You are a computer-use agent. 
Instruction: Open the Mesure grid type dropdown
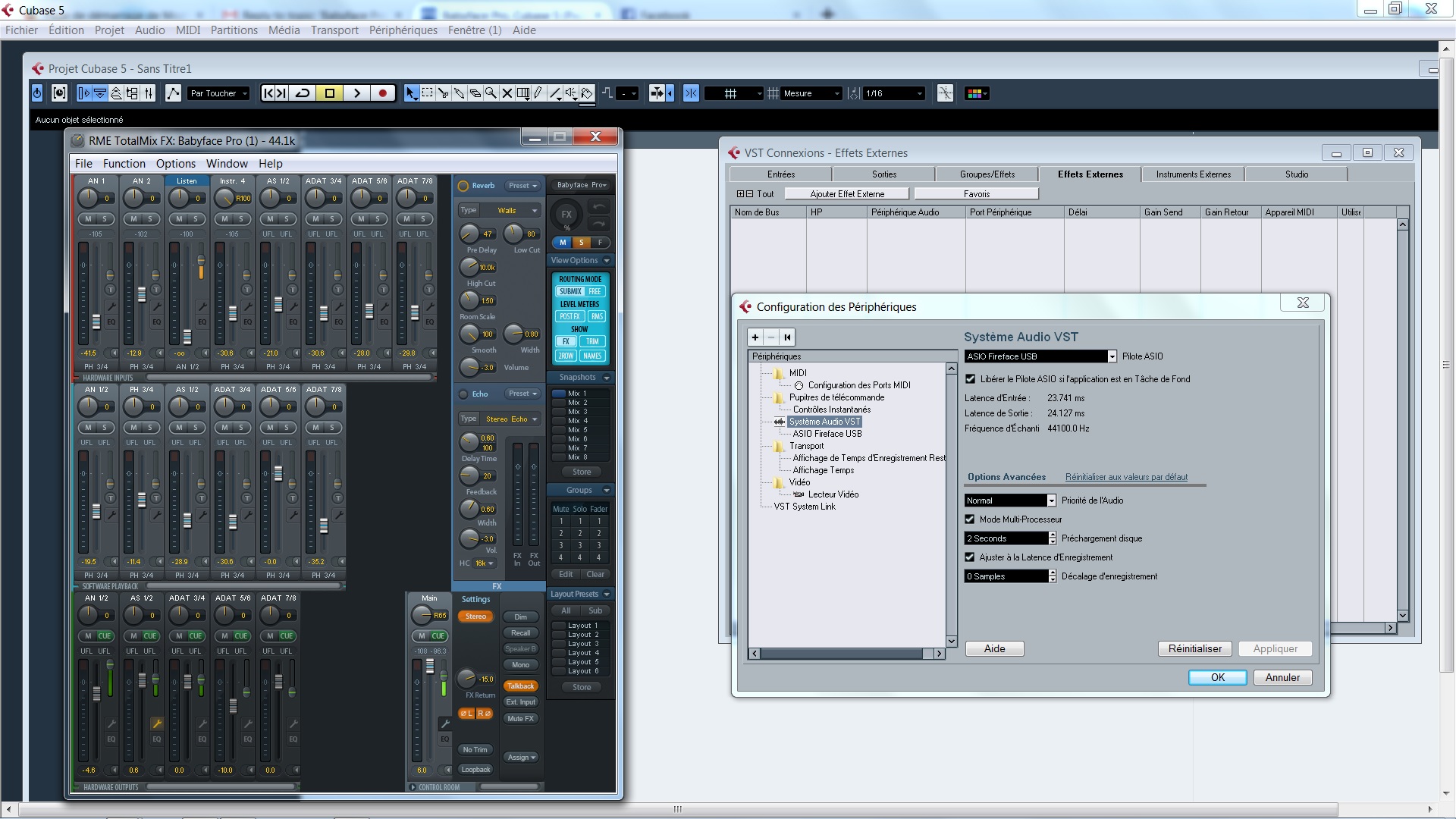point(811,93)
